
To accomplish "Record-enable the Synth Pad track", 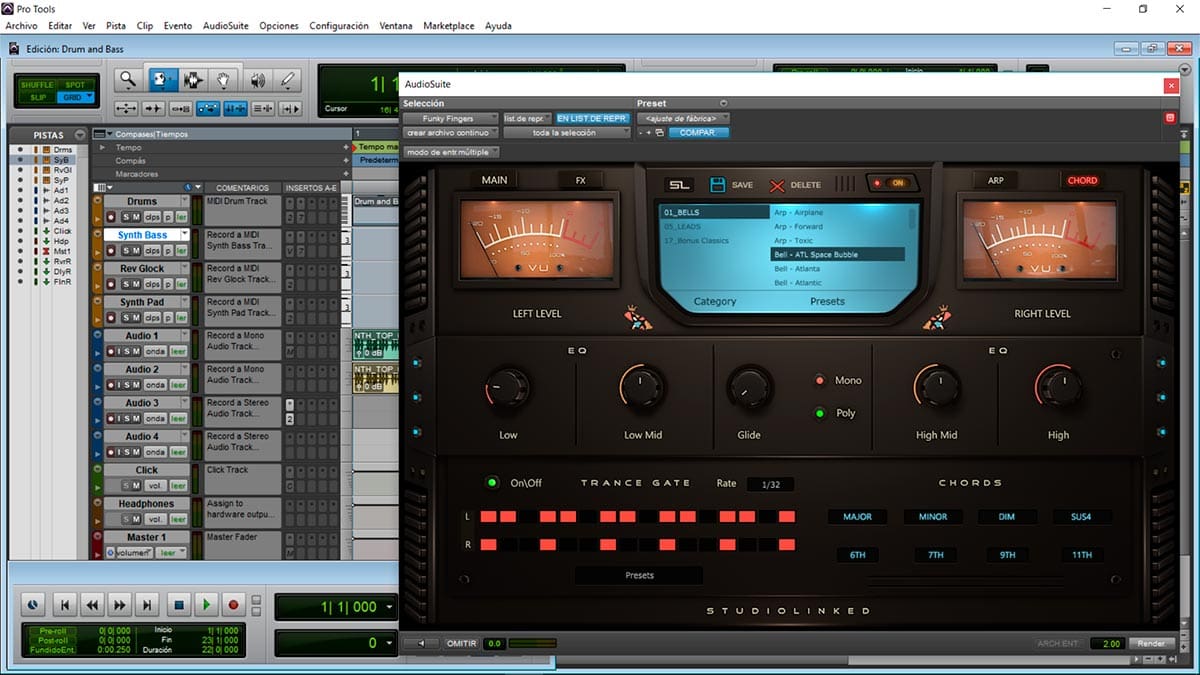I will click(x=111, y=318).
